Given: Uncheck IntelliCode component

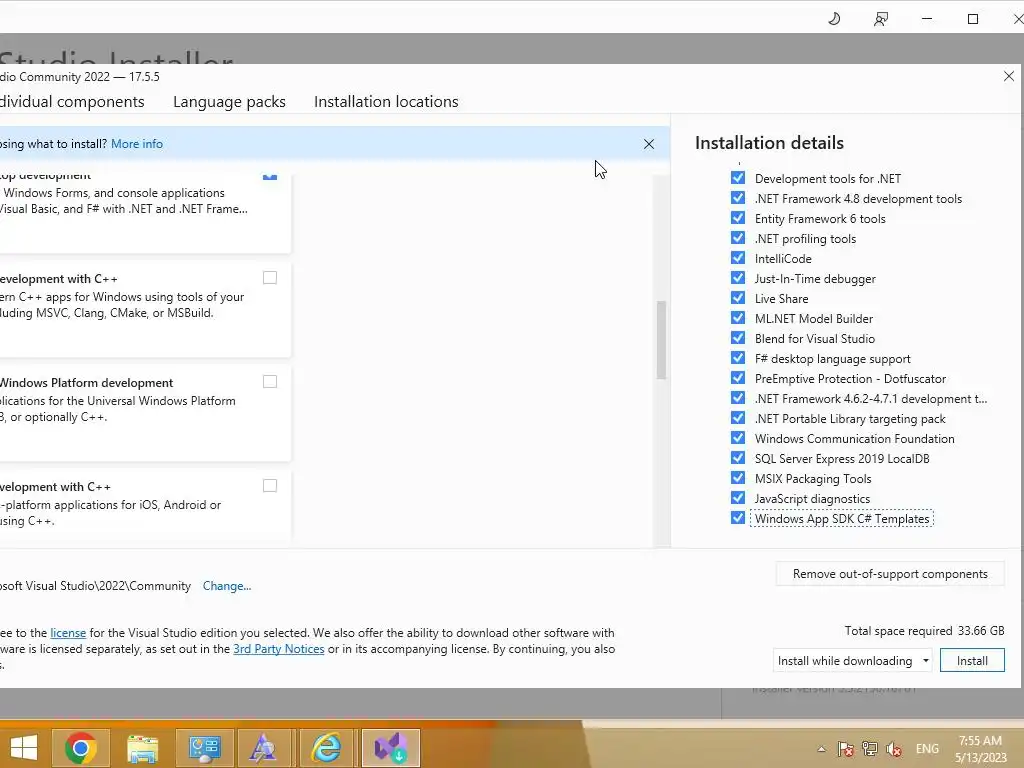Looking at the screenshot, I should [738, 258].
